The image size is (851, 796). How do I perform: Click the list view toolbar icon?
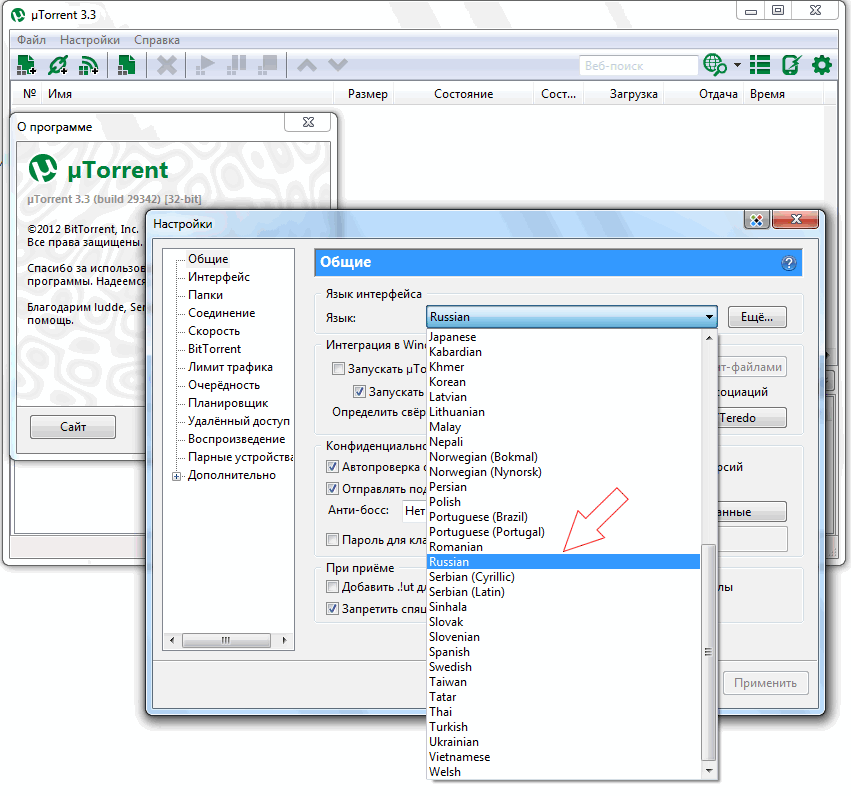pos(760,65)
